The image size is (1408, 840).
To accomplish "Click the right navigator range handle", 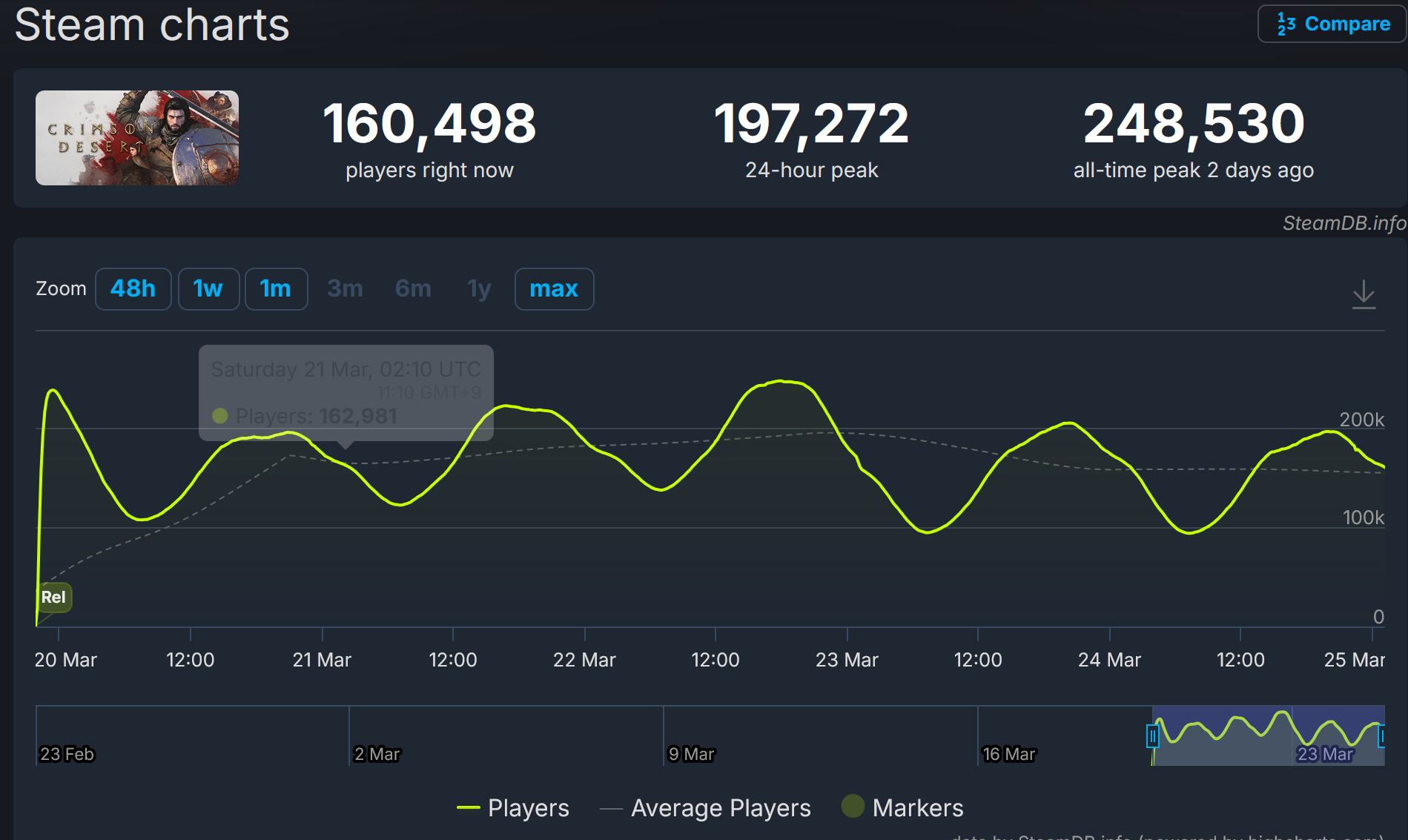I will point(1381,737).
